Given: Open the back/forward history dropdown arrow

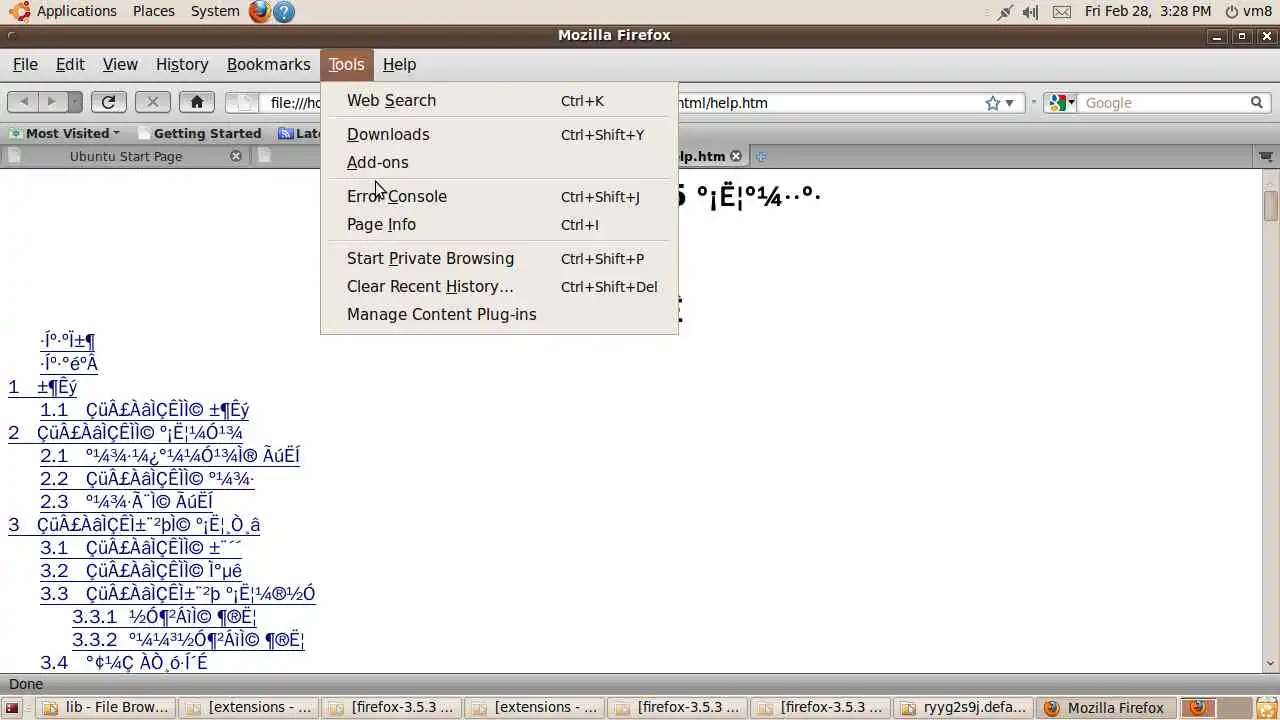Looking at the screenshot, I should pyautogui.click(x=75, y=102).
